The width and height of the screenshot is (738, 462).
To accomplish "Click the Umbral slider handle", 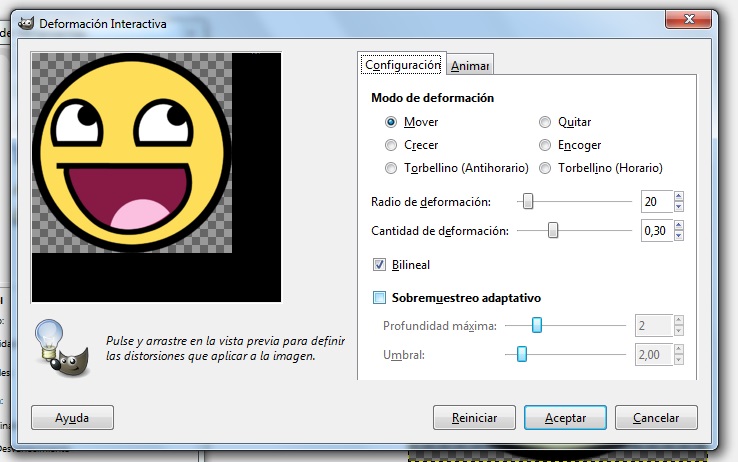I will (521, 354).
